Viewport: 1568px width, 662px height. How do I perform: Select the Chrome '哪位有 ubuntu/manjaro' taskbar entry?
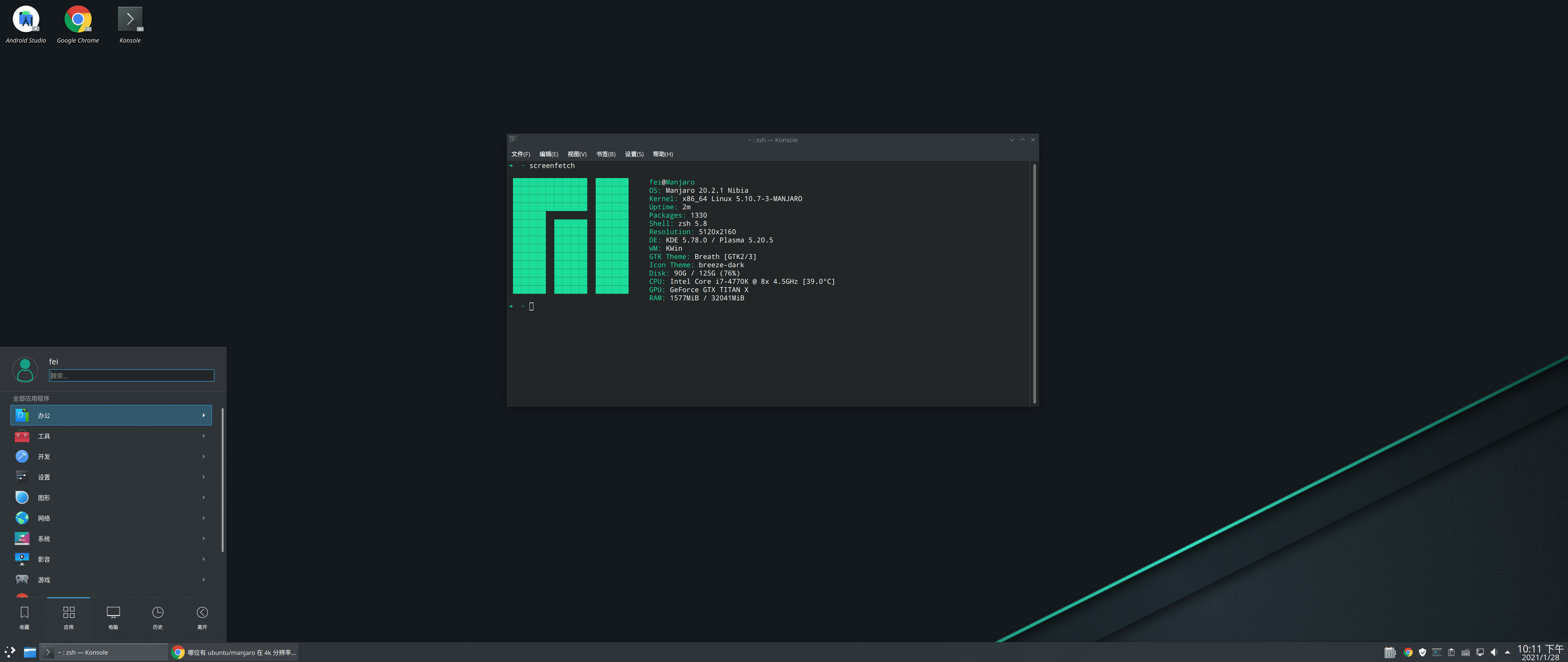(x=234, y=652)
